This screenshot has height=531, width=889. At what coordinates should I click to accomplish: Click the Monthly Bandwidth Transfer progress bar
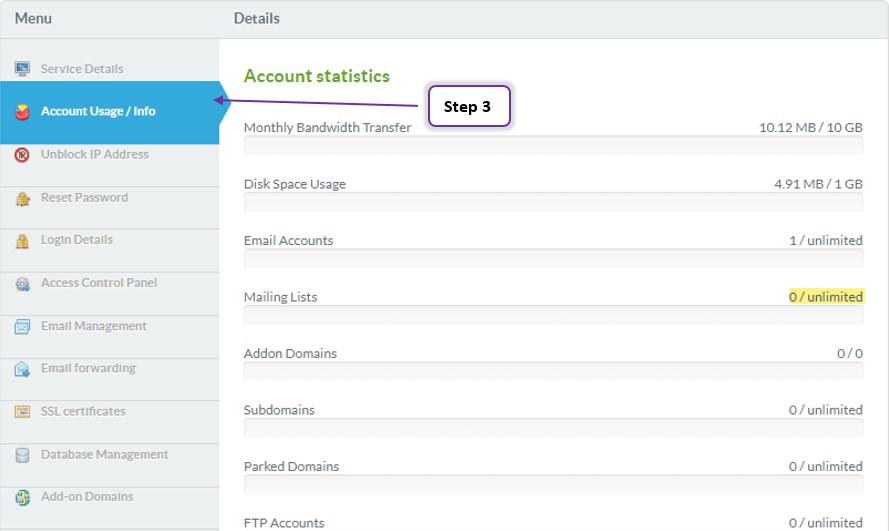pyautogui.click(x=553, y=145)
